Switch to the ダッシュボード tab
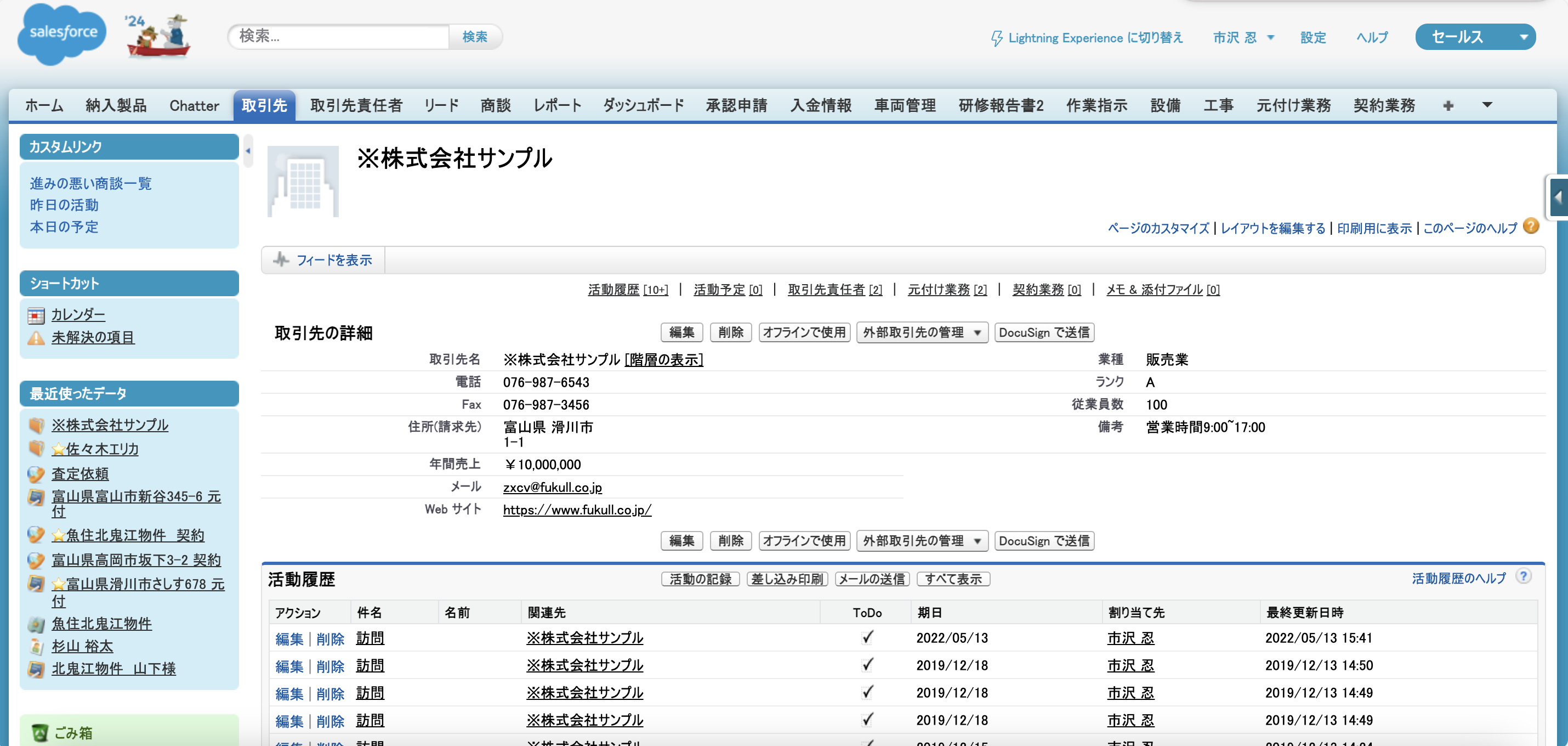Screen dimensions: 1568x746 [644, 105]
